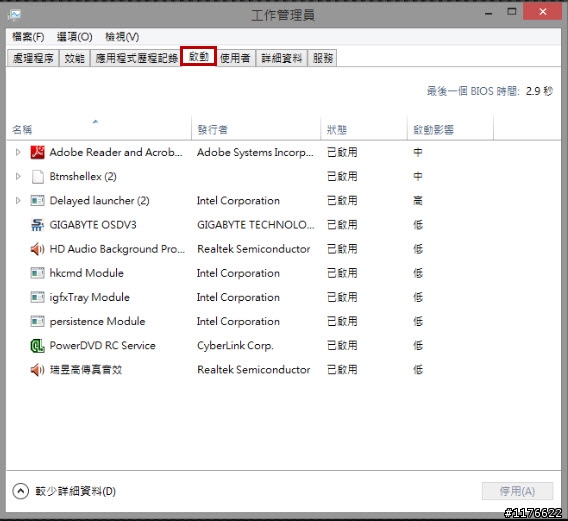The height and width of the screenshot is (521, 568).
Task: Click Btmshellex's 已啟用 status cell
Action: (x=342, y=176)
